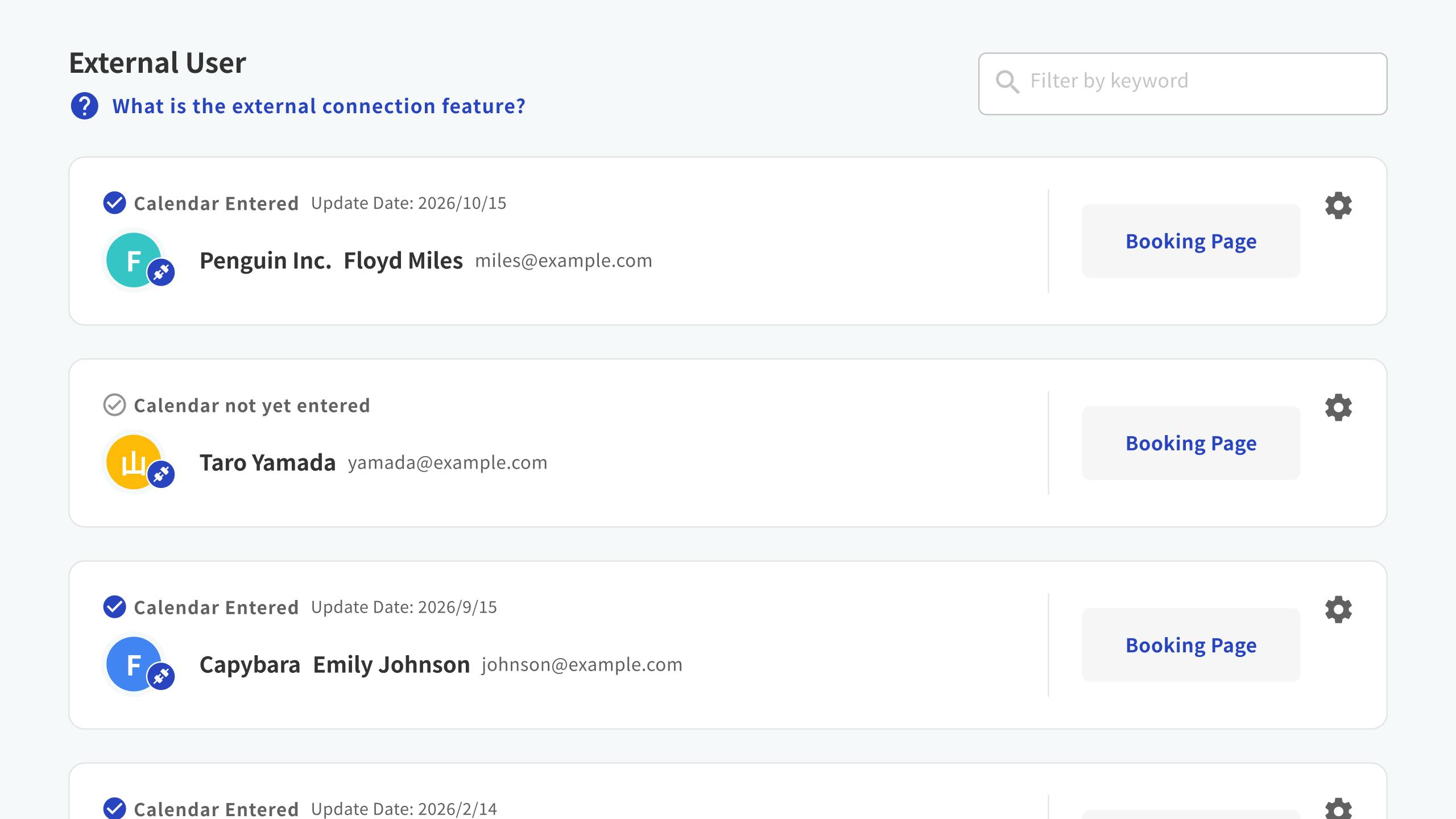This screenshot has width=1456, height=819.
Task: Click the question mark help icon
Action: pos(84,106)
